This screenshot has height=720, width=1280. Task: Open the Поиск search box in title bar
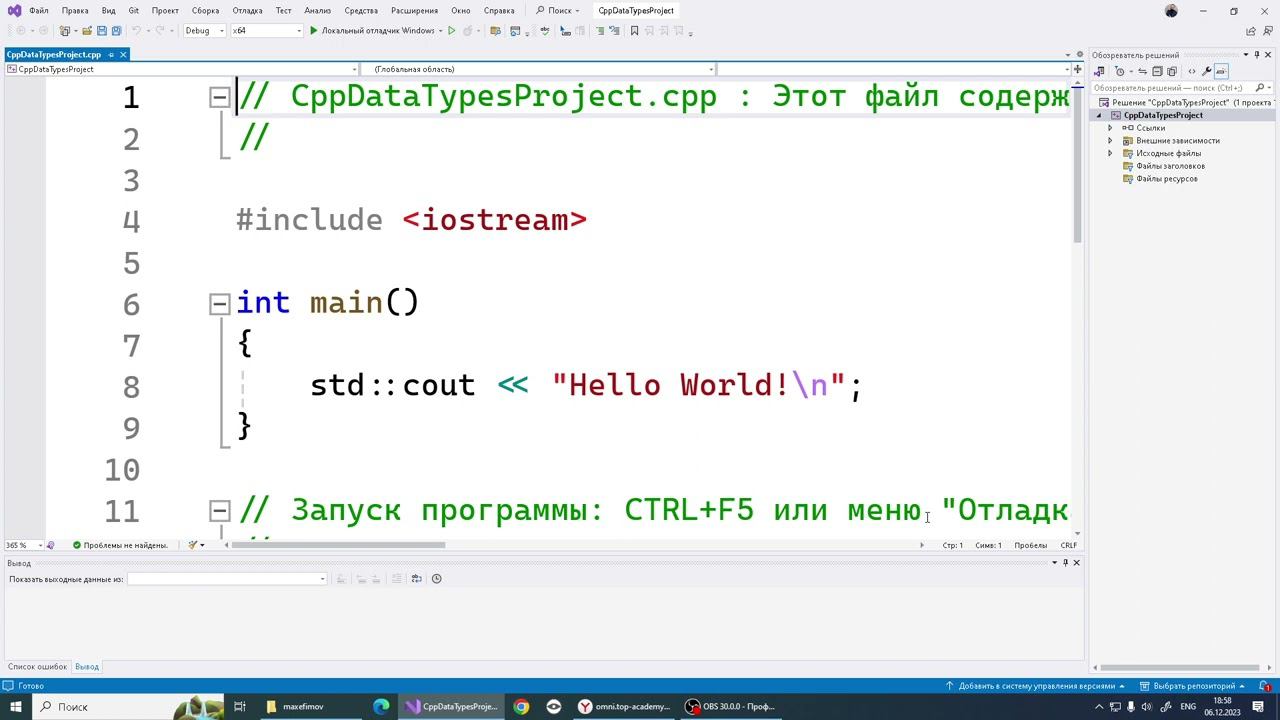click(x=558, y=11)
